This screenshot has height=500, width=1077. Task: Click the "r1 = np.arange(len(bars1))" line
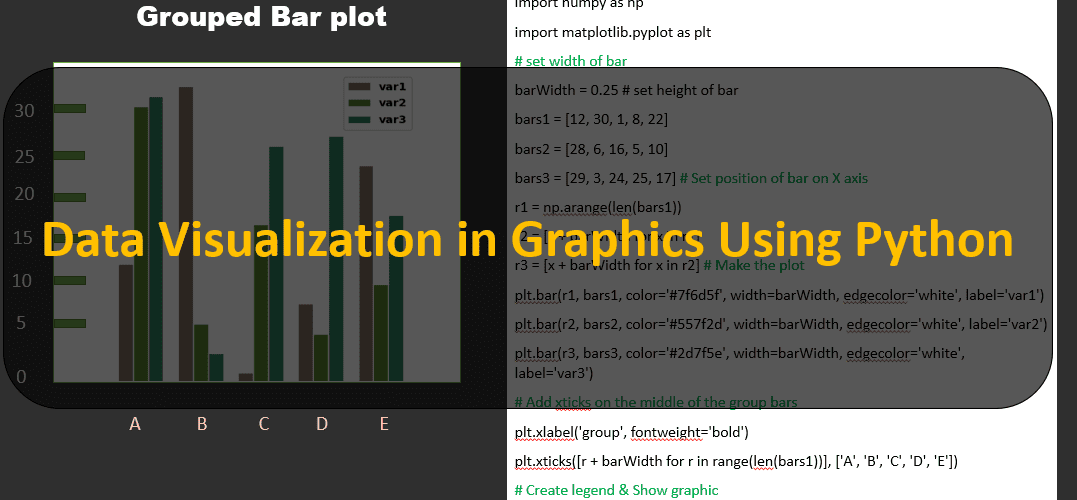[598, 207]
